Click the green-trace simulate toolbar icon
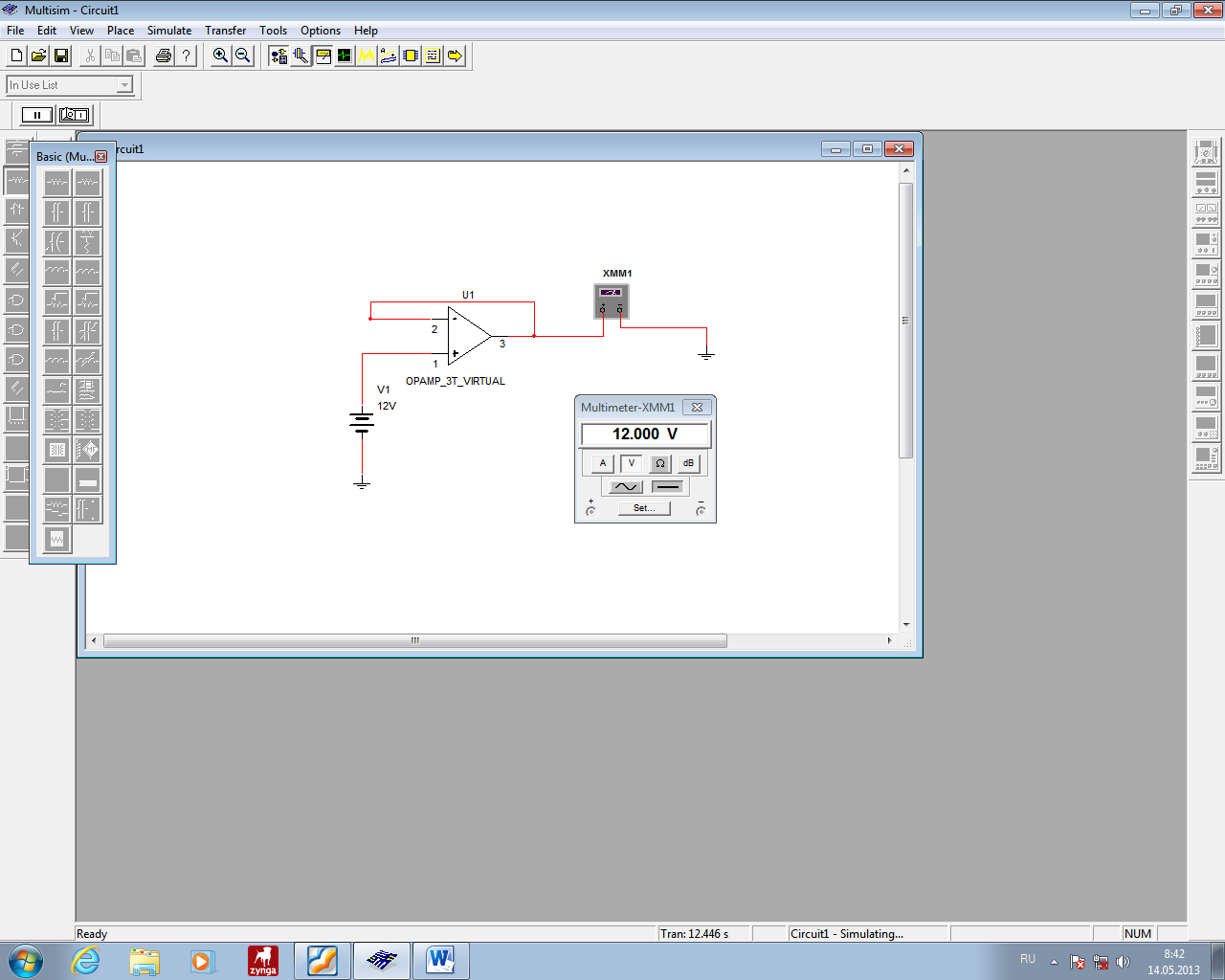 pyautogui.click(x=345, y=56)
